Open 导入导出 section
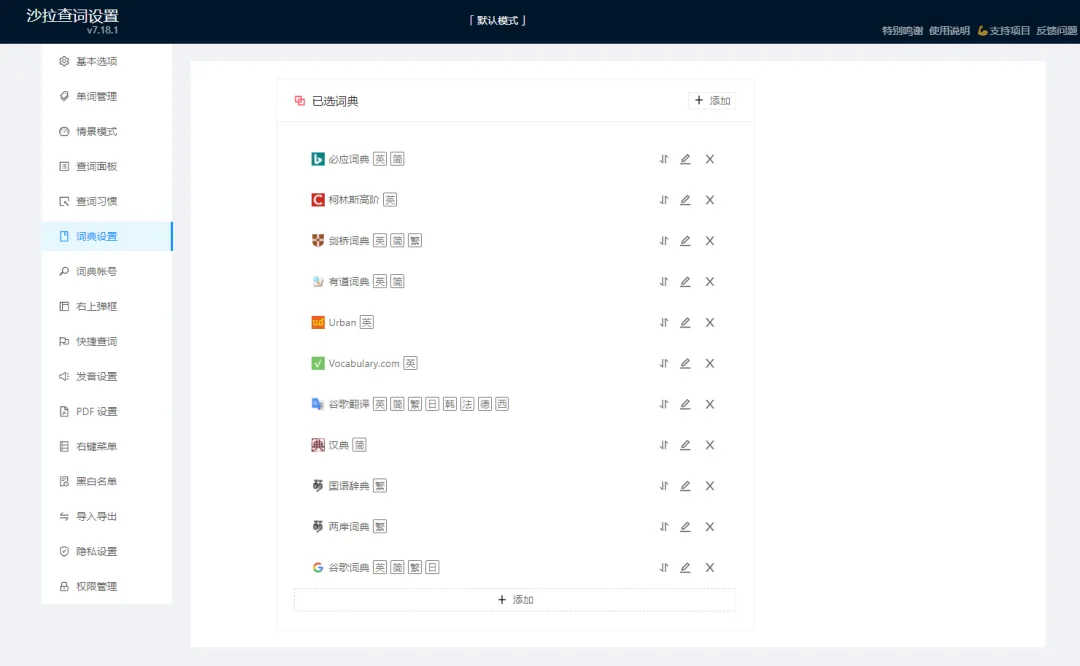Screen dimensions: 1080x666 tap(107, 517)
